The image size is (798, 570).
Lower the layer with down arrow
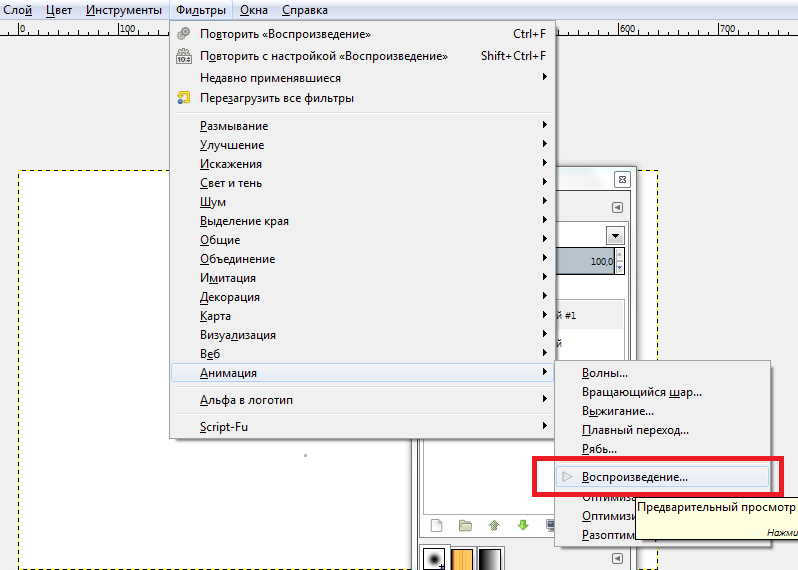point(523,526)
